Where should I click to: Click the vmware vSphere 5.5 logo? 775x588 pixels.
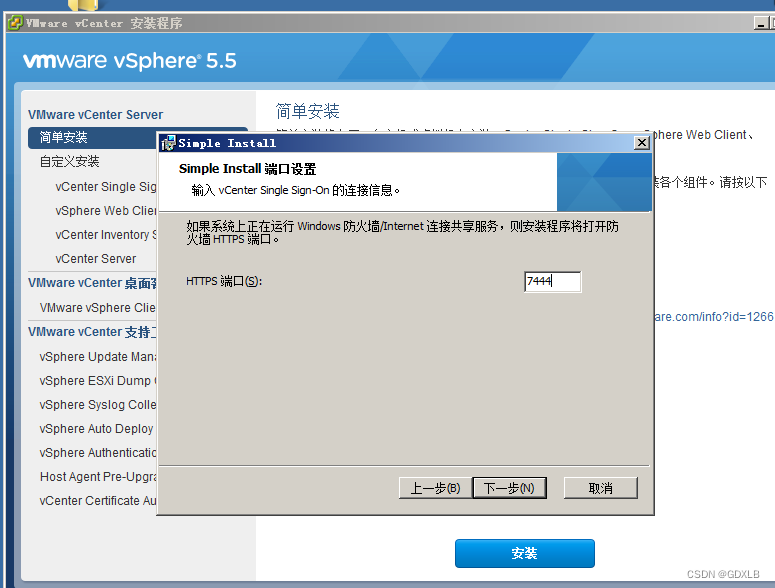[129, 61]
